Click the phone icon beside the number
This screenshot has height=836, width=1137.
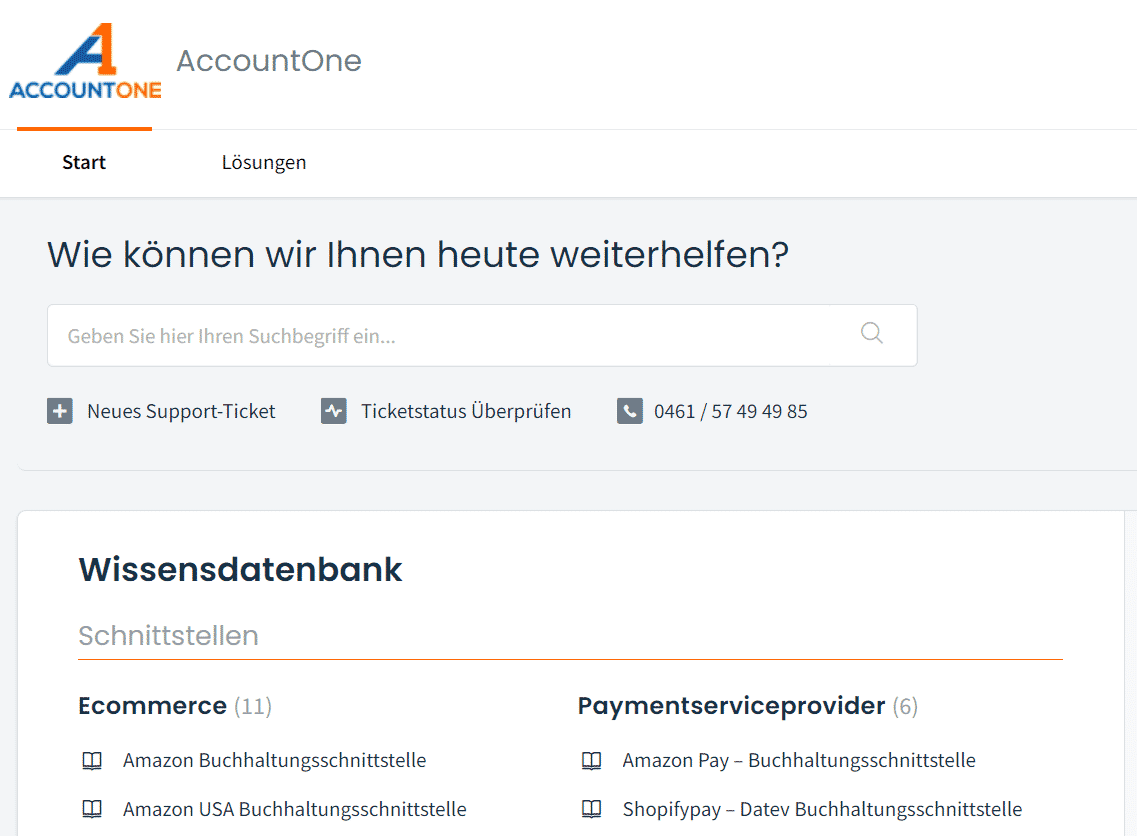629,411
